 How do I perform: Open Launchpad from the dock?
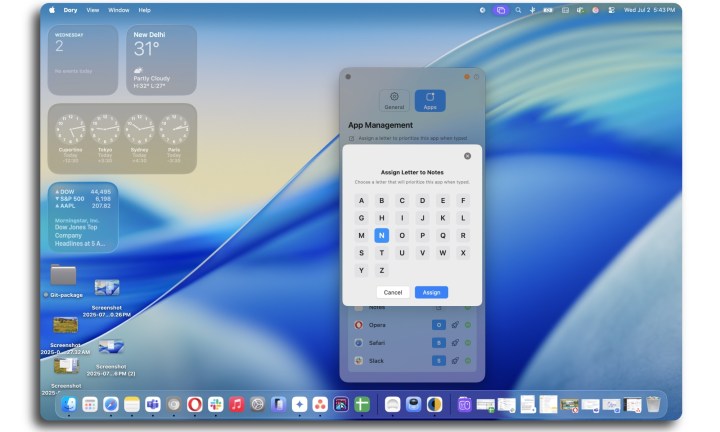point(90,404)
